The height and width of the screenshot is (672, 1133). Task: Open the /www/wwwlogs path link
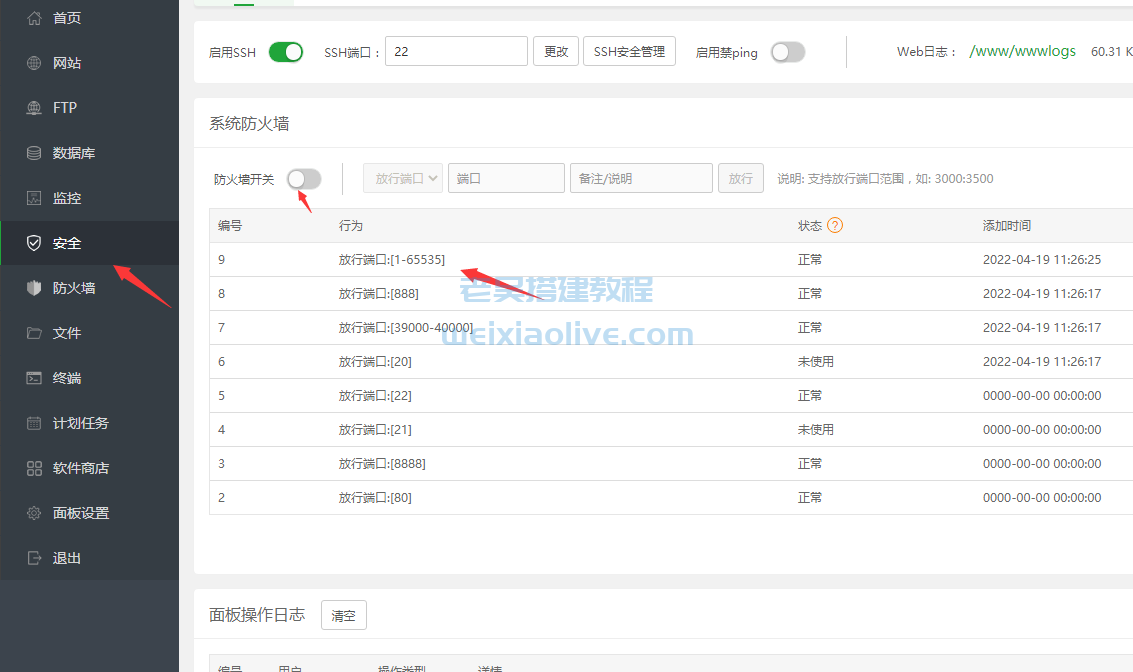click(1022, 51)
